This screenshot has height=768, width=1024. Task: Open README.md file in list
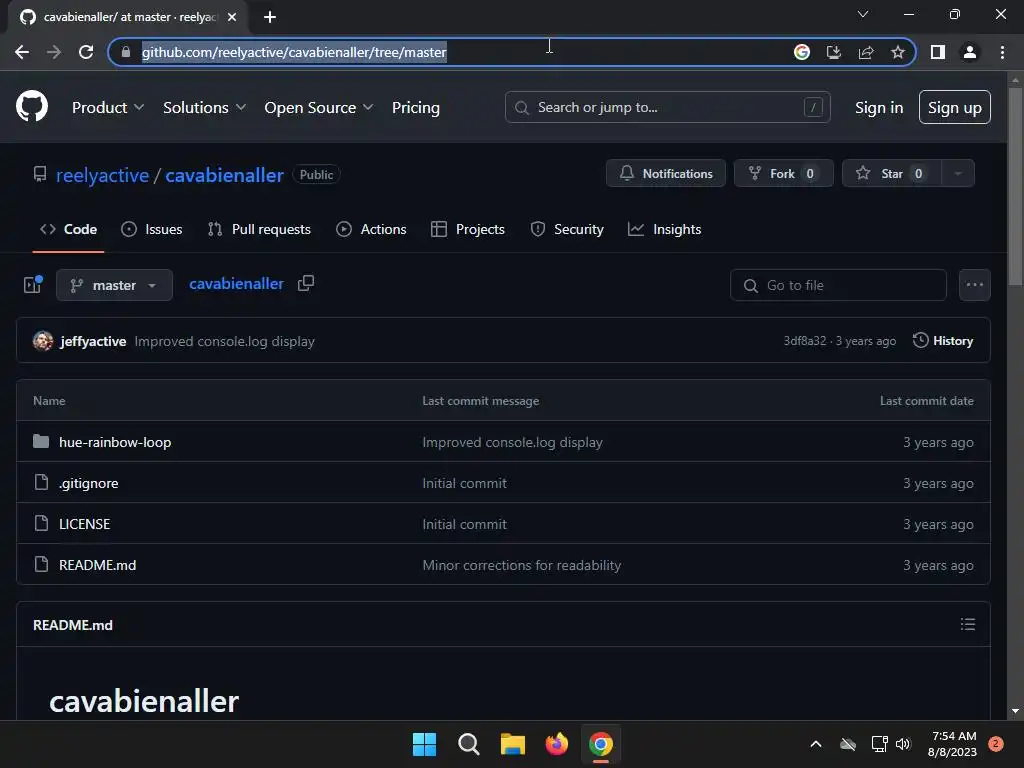(97, 565)
